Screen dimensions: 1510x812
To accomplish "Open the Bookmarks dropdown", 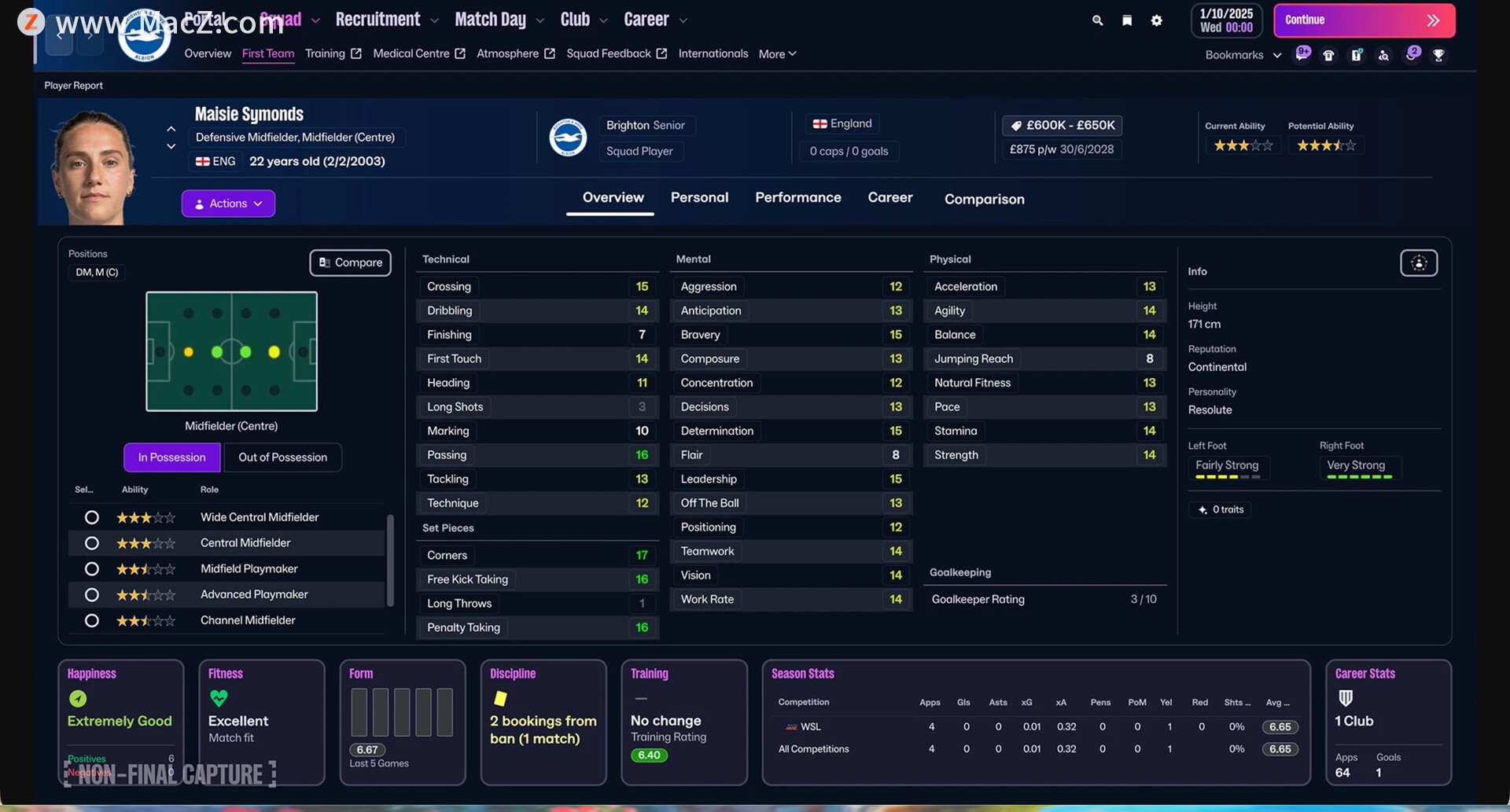I will point(1243,55).
